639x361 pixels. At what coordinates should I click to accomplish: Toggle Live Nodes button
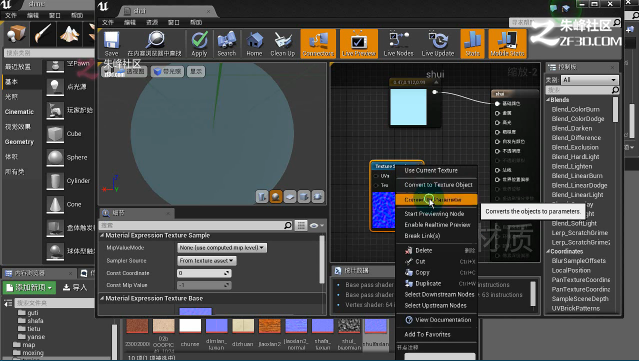point(398,44)
